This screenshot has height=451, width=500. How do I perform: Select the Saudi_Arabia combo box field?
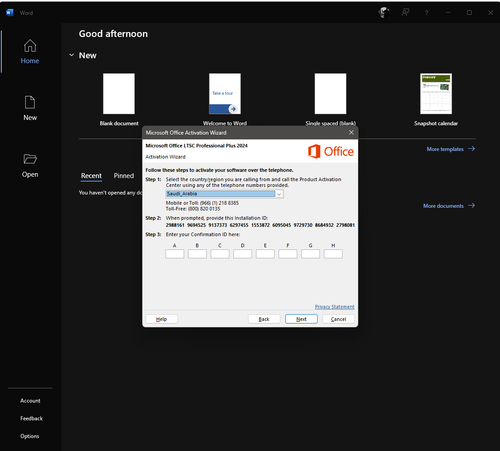tap(224, 194)
